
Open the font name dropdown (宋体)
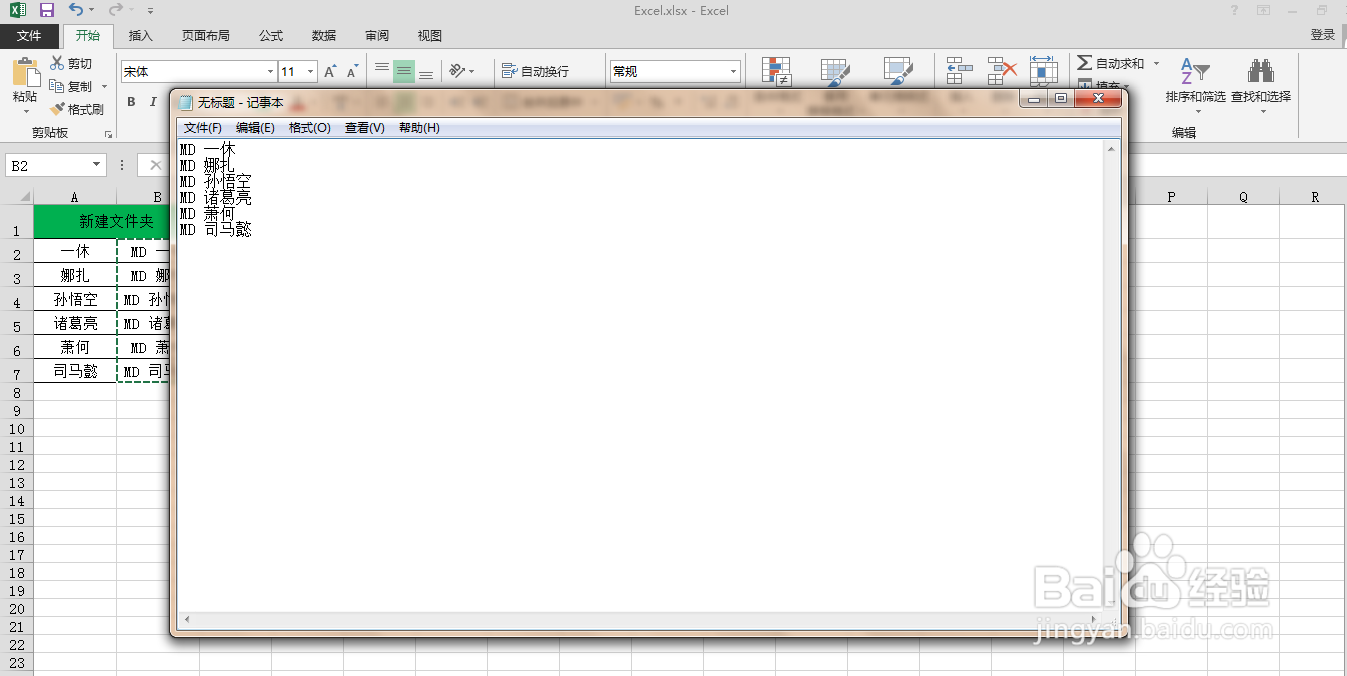[x=271, y=72]
